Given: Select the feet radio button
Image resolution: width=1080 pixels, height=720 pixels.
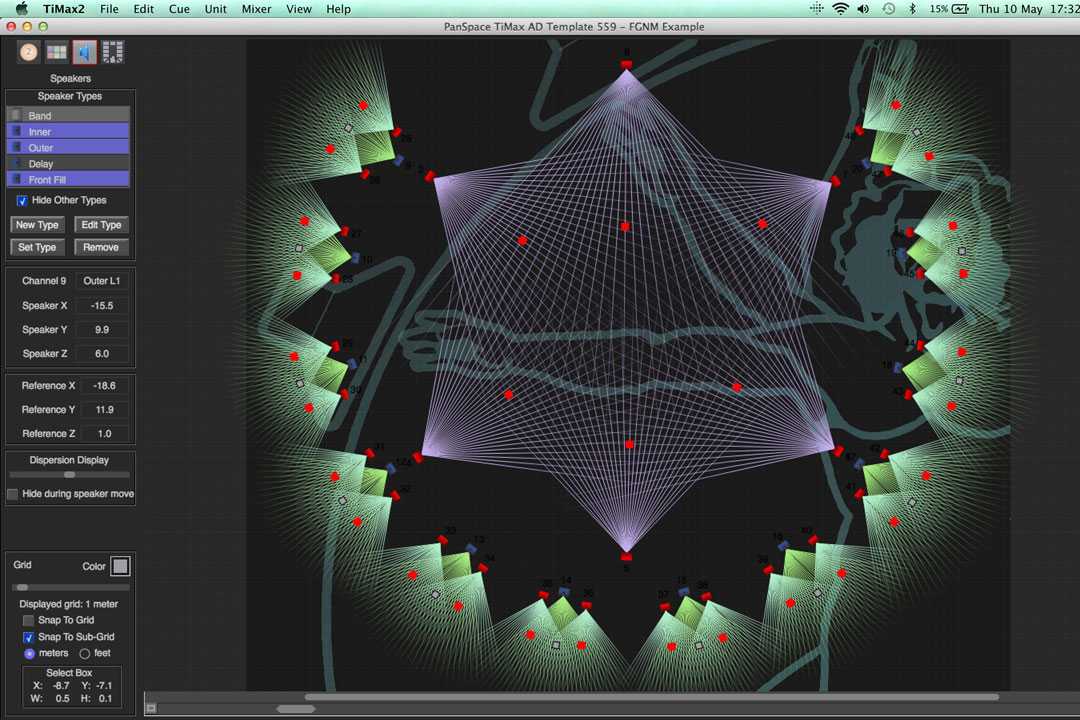Looking at the screenshot, I should (x=85, y=653).
